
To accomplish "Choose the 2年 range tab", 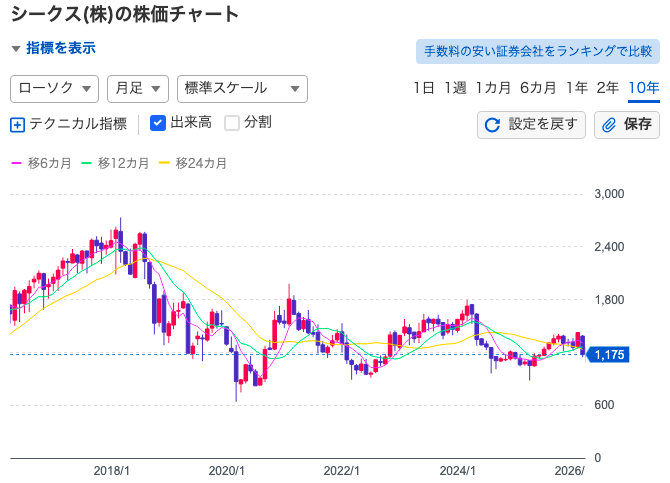I will coord(607,88).
